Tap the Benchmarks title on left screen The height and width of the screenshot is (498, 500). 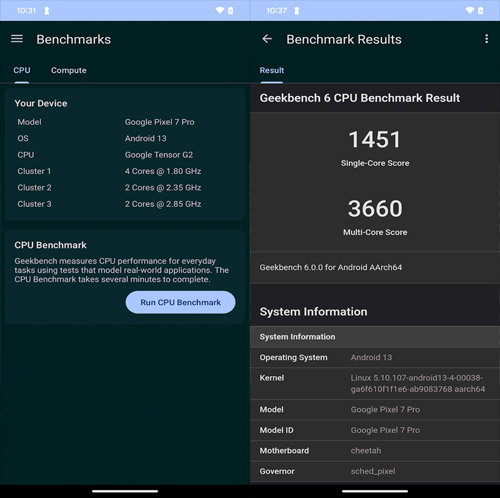point(73,39)
